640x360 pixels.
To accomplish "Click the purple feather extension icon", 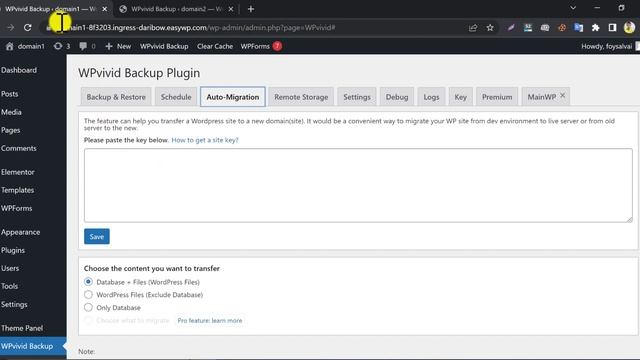I will click(511, 28).
